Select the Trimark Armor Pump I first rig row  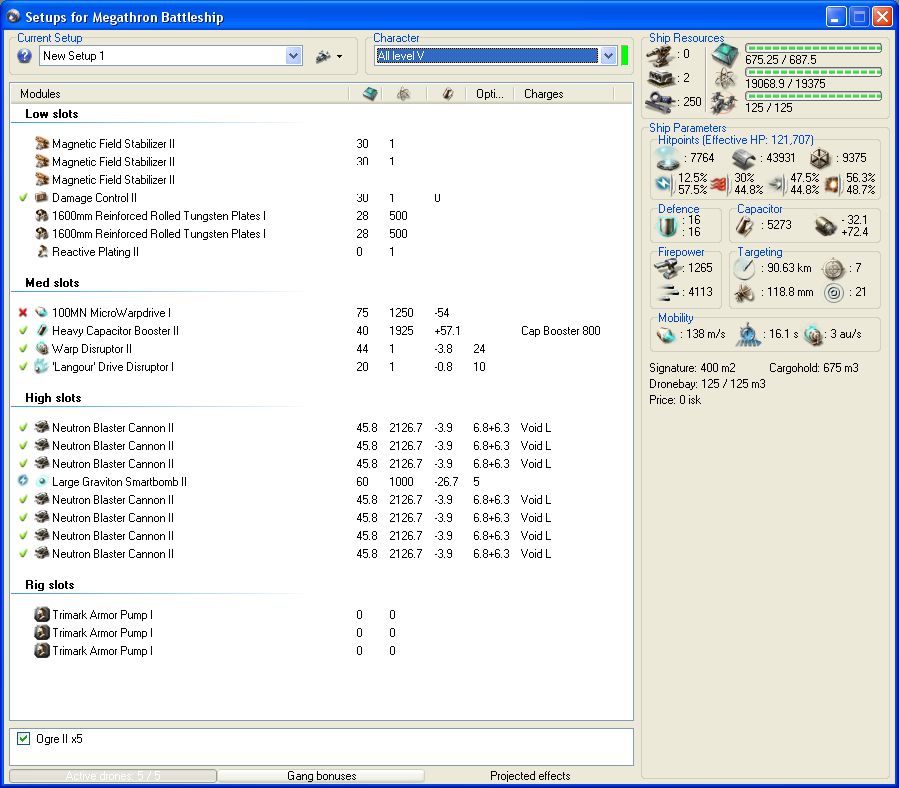(321, 615)
